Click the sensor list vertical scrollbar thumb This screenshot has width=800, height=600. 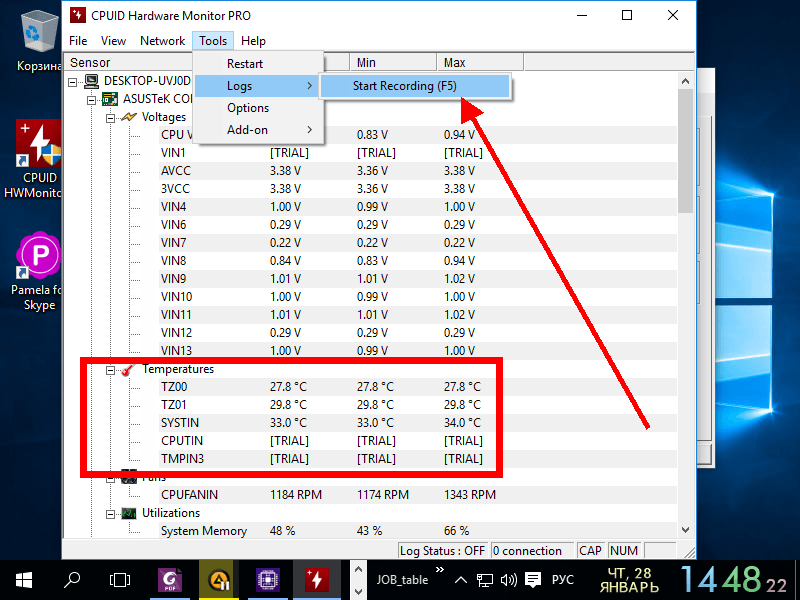685,151
